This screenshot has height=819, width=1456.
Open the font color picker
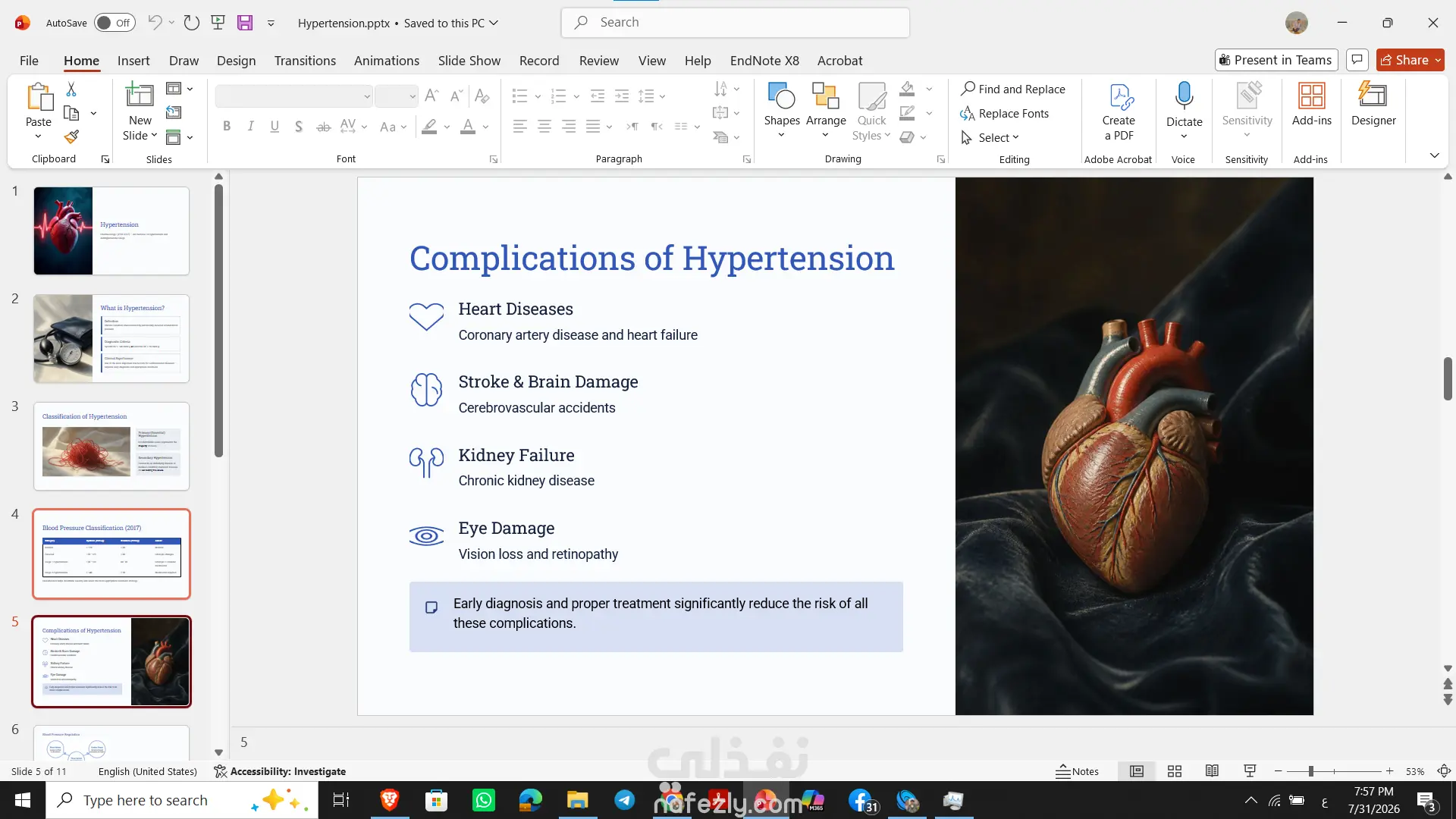485,127
